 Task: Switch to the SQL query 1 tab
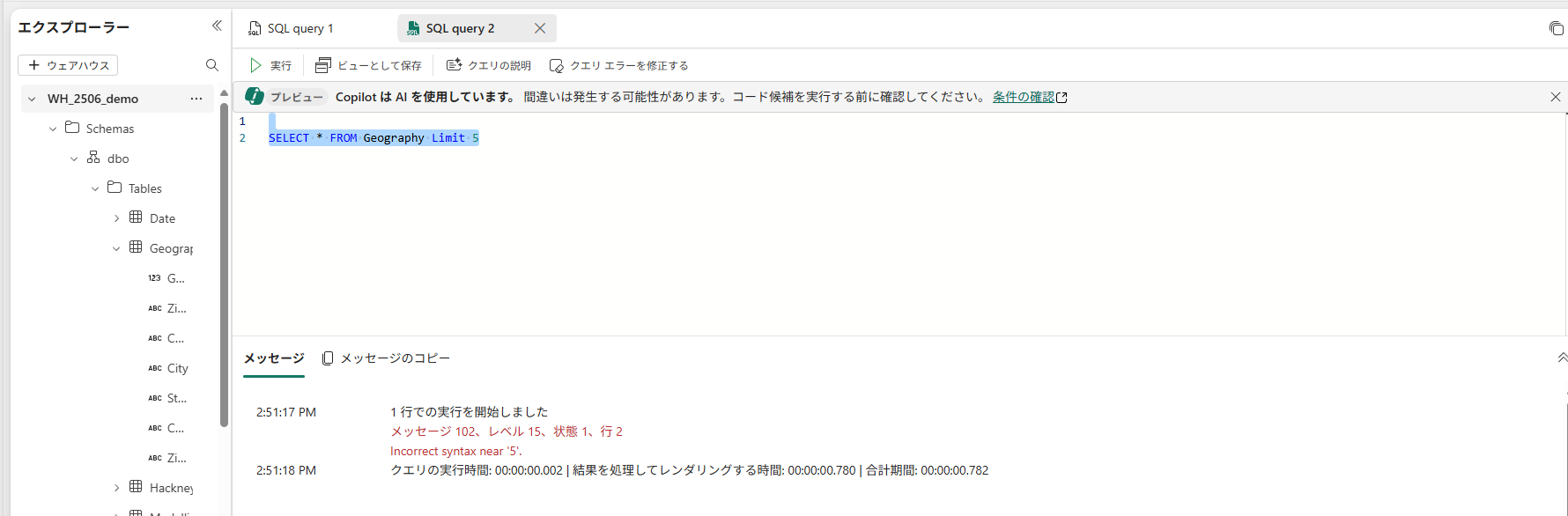coord(300,28)
